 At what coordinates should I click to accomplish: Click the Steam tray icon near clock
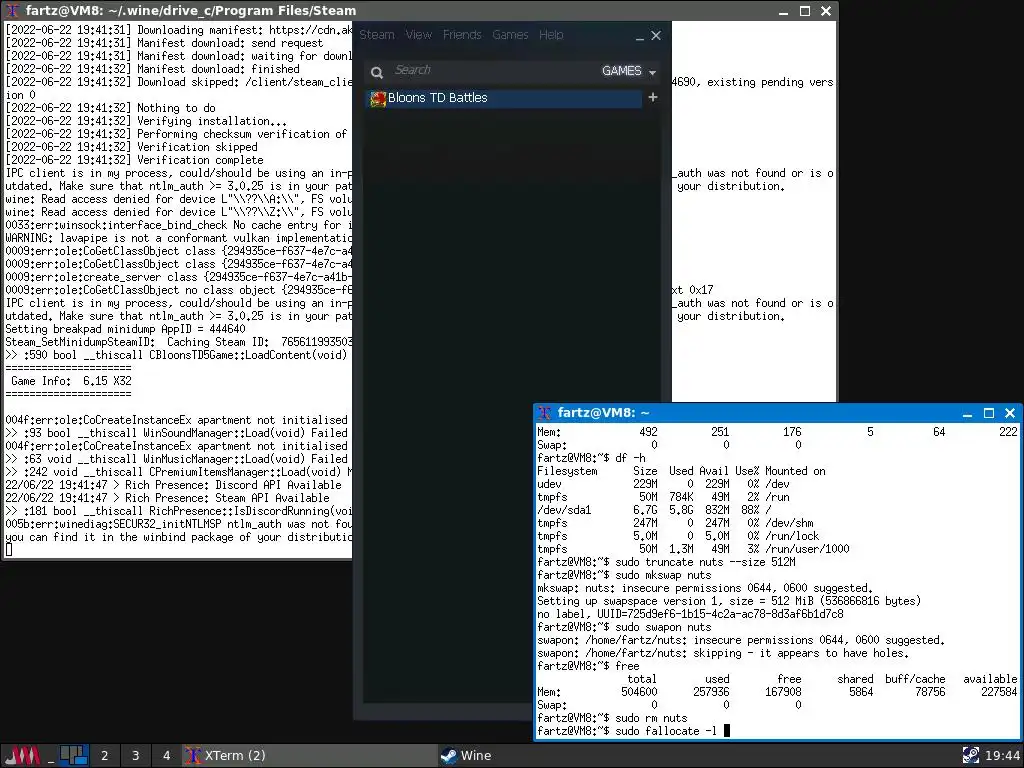970,756
